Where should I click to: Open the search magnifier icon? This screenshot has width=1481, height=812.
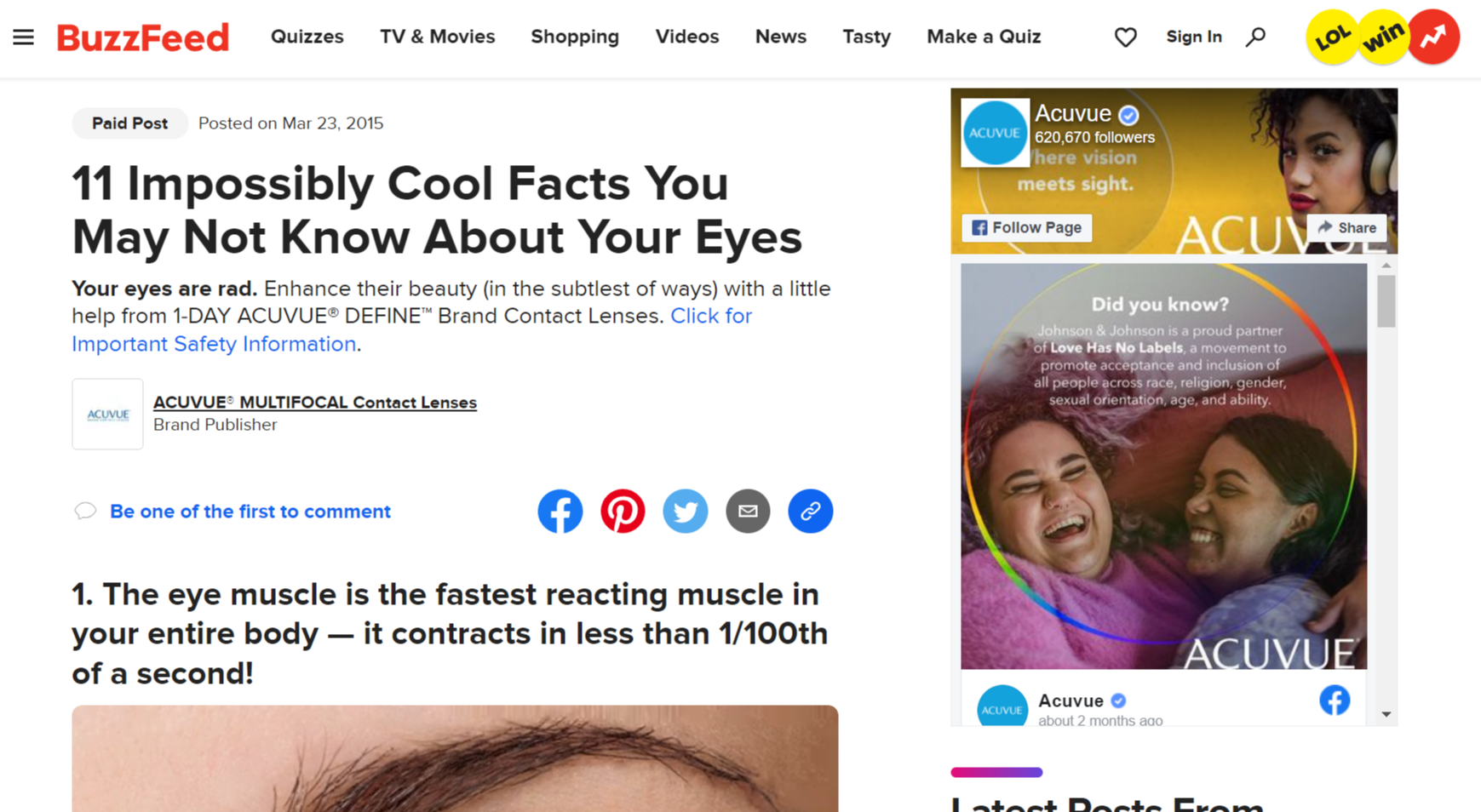pyautogui.click(x=1255, y=37)
